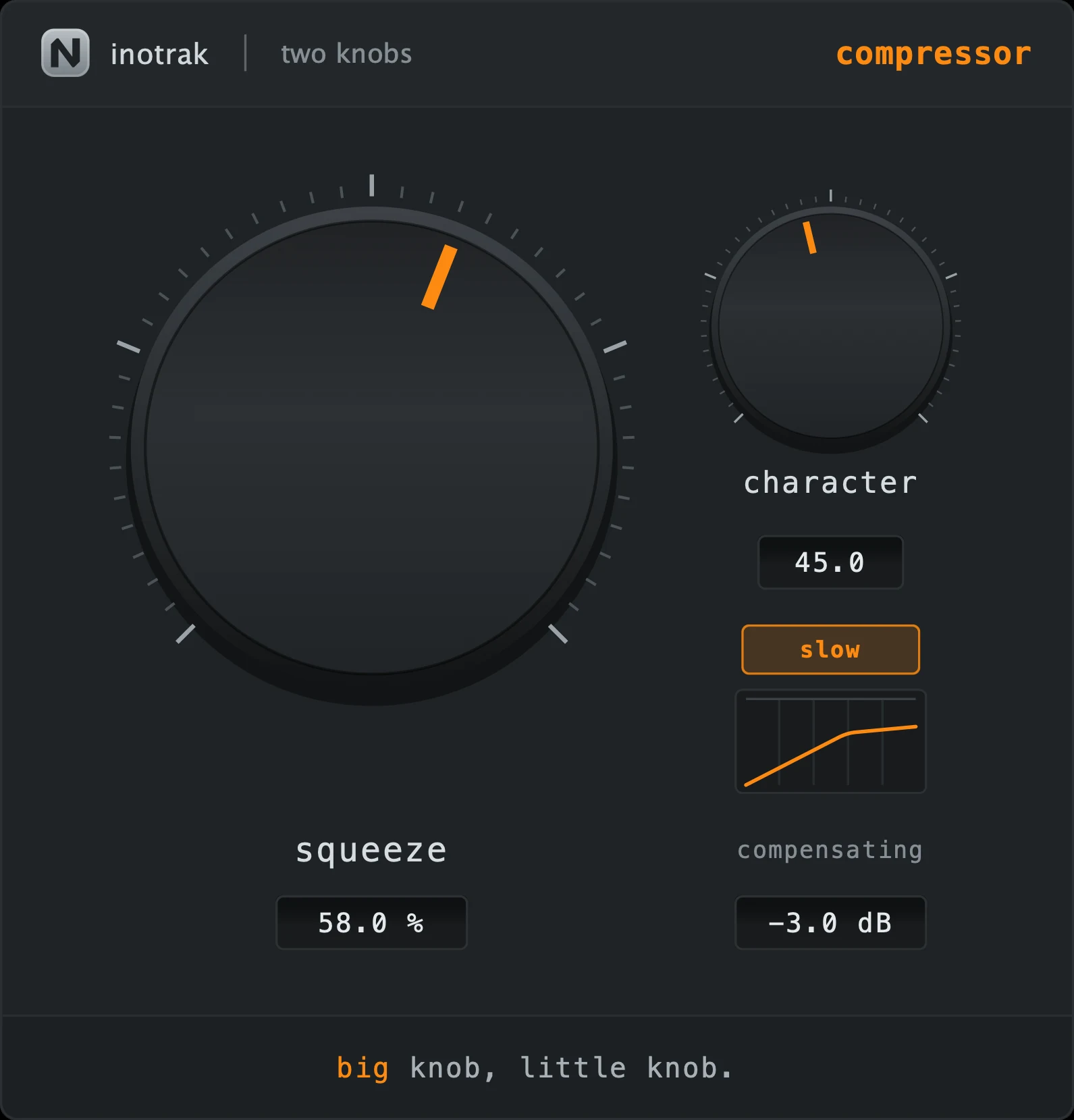Click the "big knob, little knob." tagline

535,1069
